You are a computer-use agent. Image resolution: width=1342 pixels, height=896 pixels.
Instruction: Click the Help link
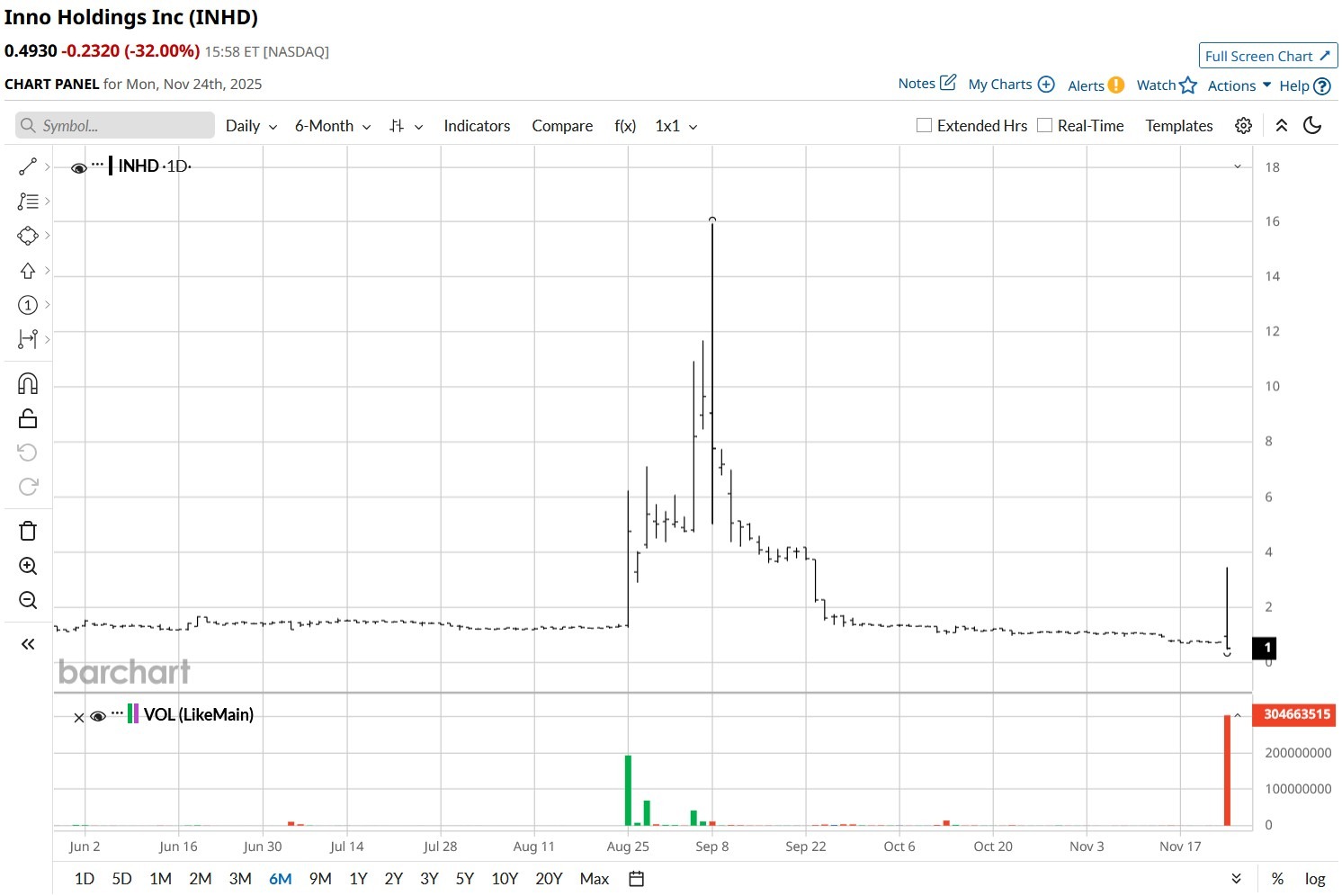click(1294, 86)
